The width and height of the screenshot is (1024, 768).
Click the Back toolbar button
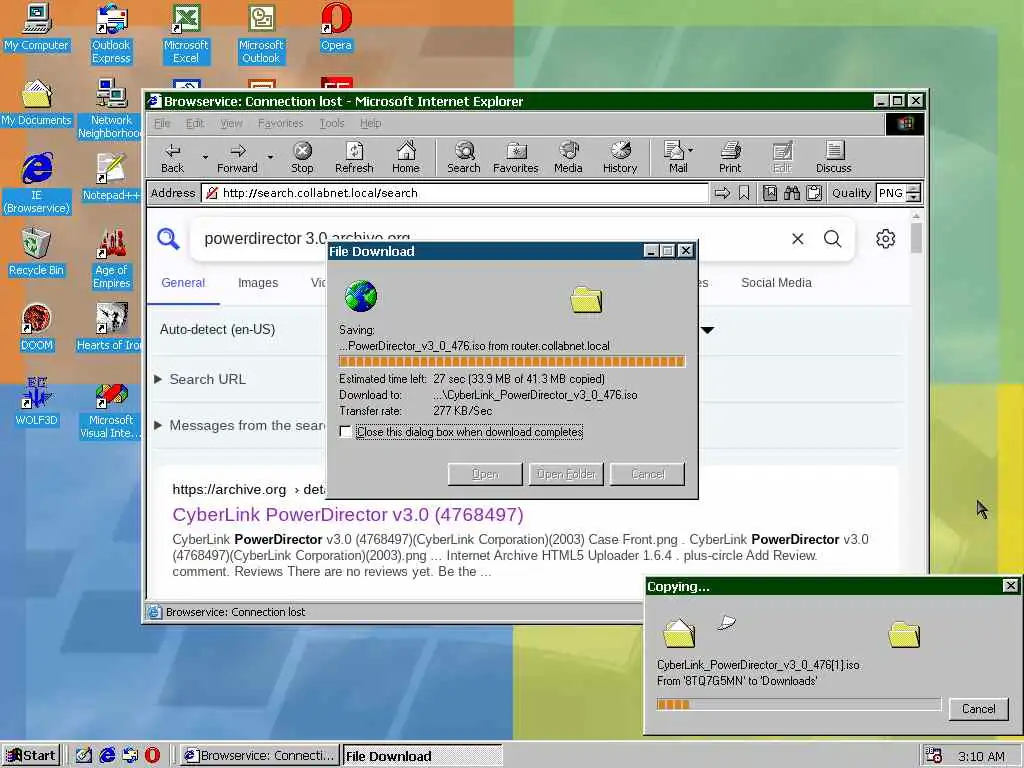point(172,158)
